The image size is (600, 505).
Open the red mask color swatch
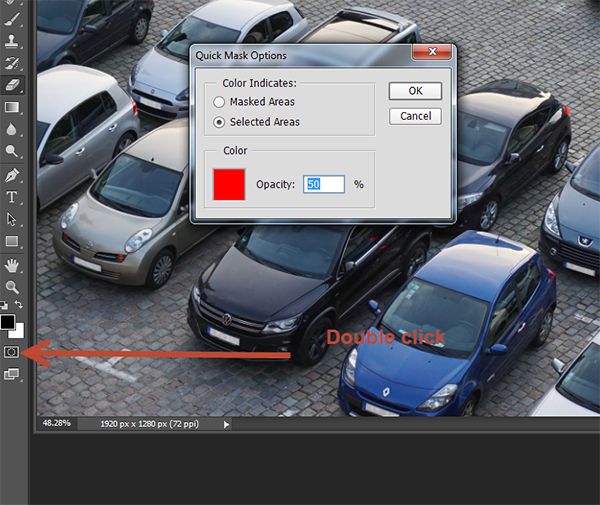pos(229,184)
